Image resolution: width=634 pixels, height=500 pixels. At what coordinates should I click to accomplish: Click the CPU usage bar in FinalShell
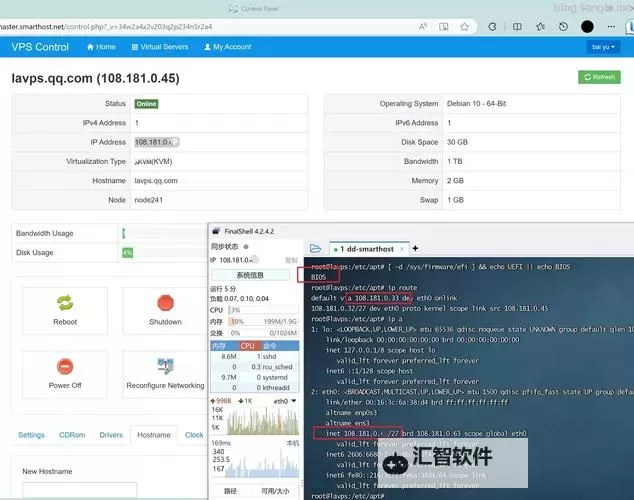pos(263,310)
